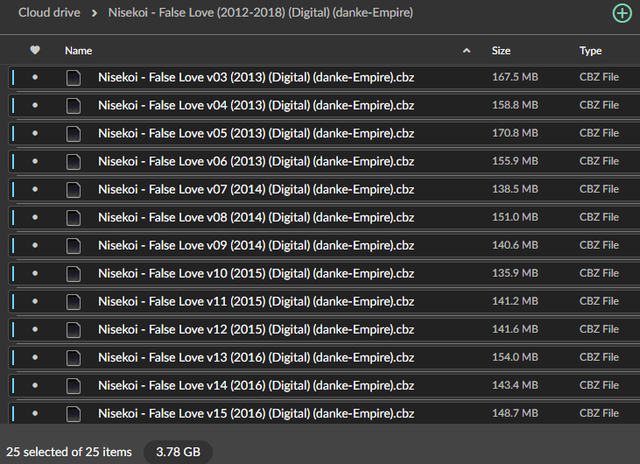Click the 25 selected of 25 items status

[69, 452]
